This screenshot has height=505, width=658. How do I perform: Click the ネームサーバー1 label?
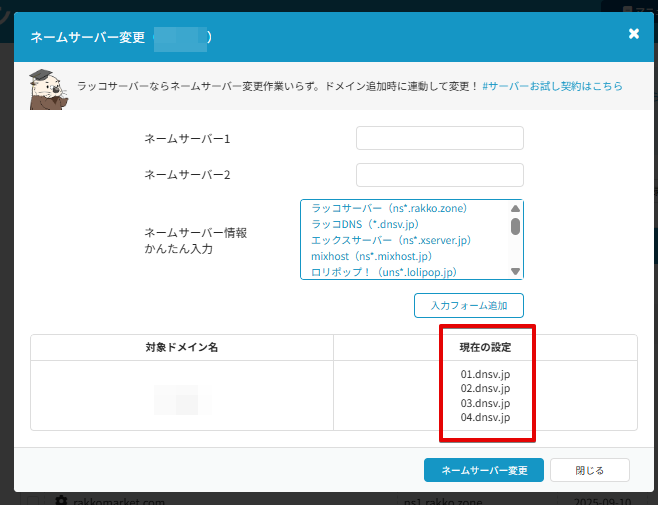pos(187,139)
